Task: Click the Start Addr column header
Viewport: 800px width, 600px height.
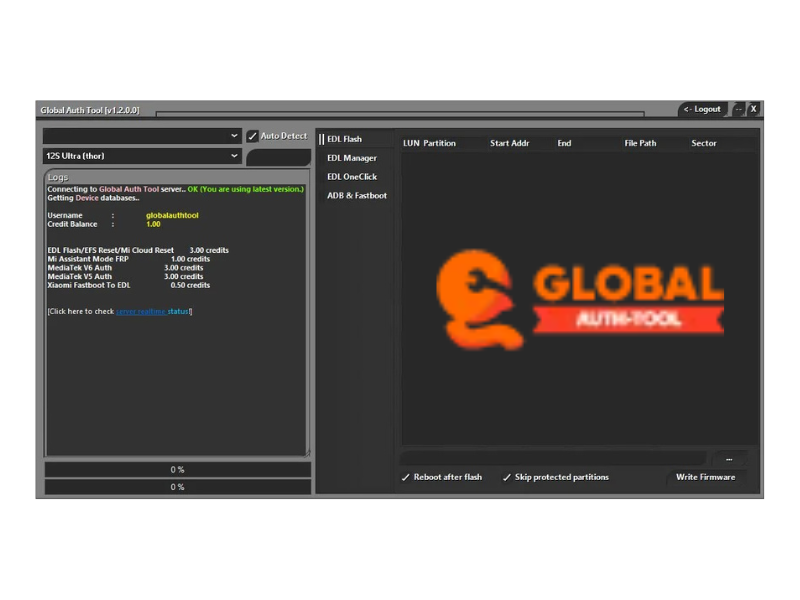Action: pyautogui.click(x=510, y=143)
